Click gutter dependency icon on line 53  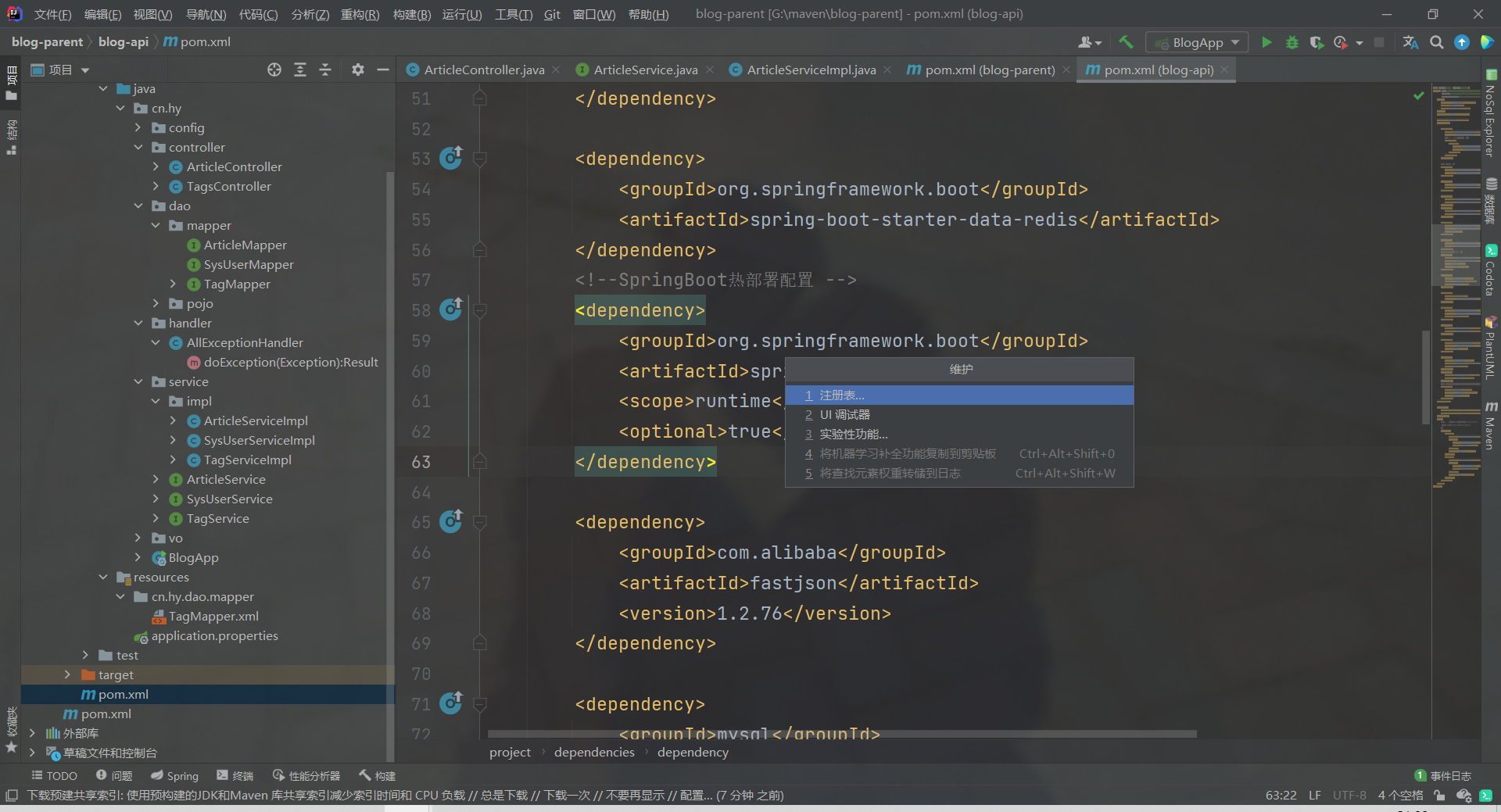pos(451,158)
